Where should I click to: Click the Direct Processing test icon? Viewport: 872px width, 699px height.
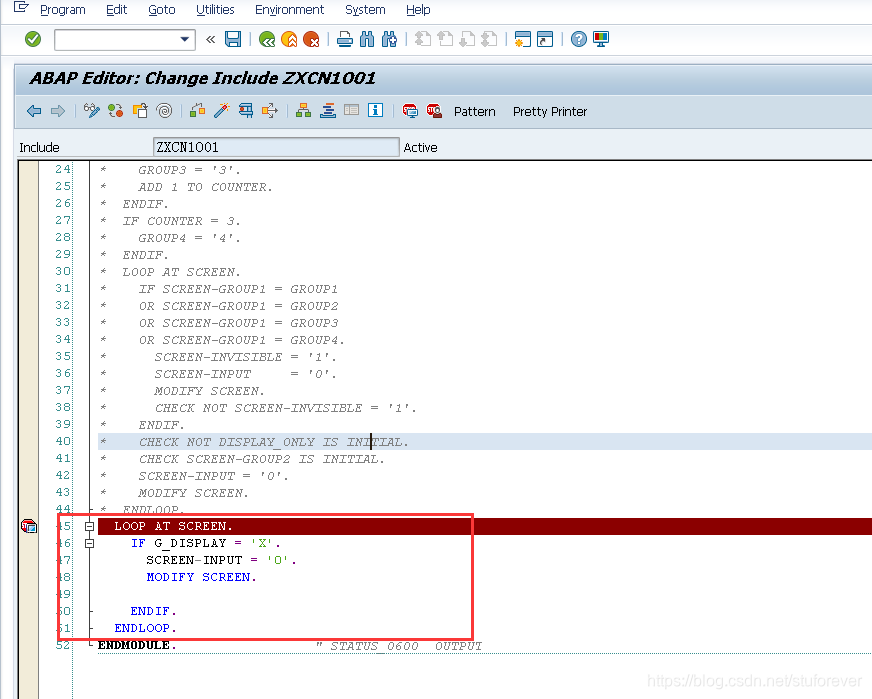tap(246, 111)
